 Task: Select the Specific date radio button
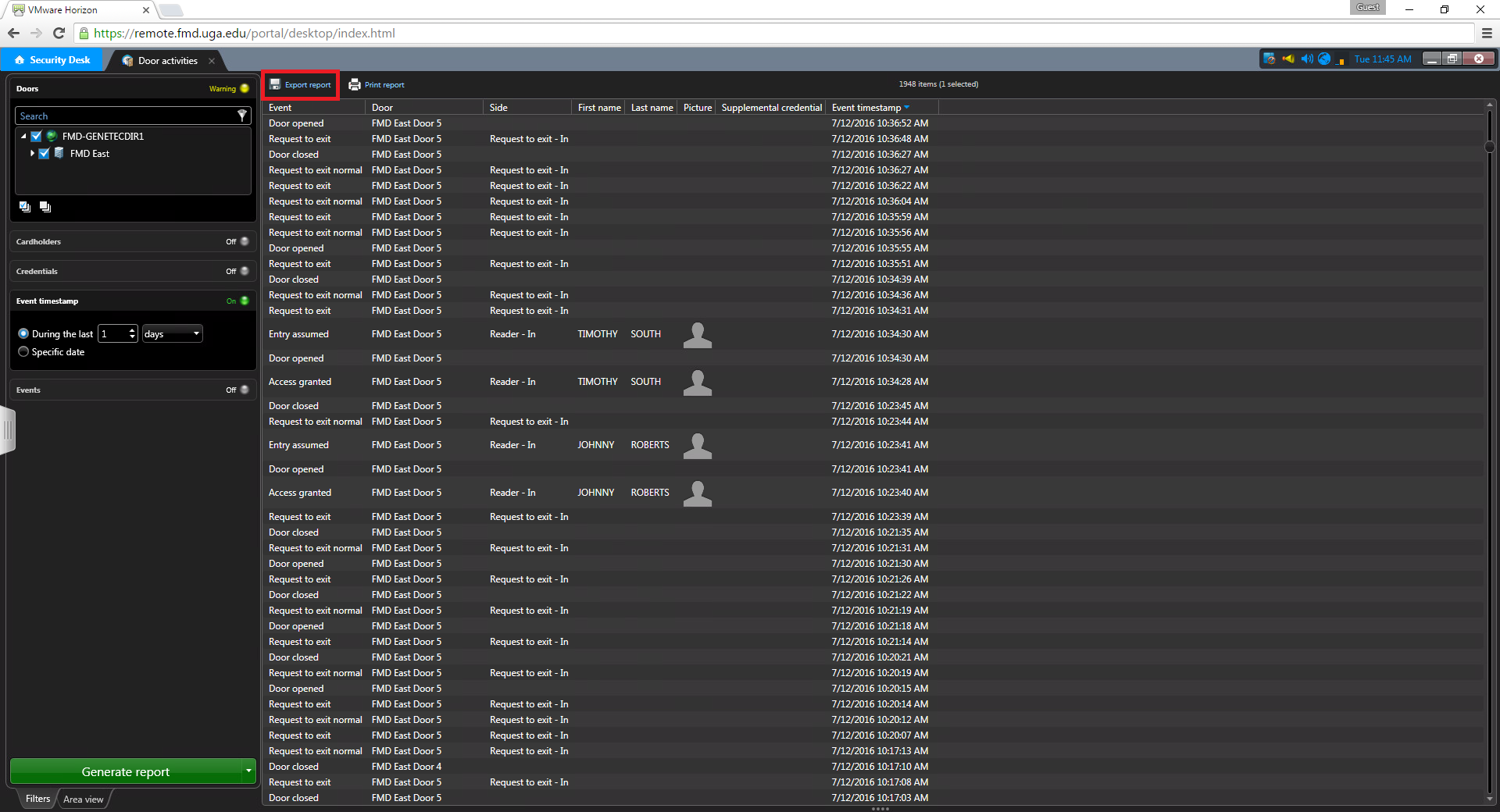point(23,352)
